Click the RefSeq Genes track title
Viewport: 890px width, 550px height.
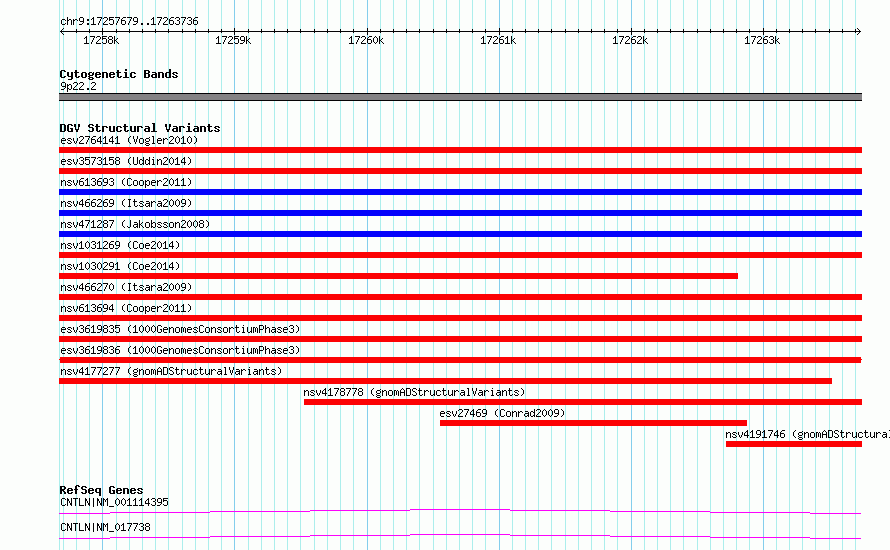[101, 490]
